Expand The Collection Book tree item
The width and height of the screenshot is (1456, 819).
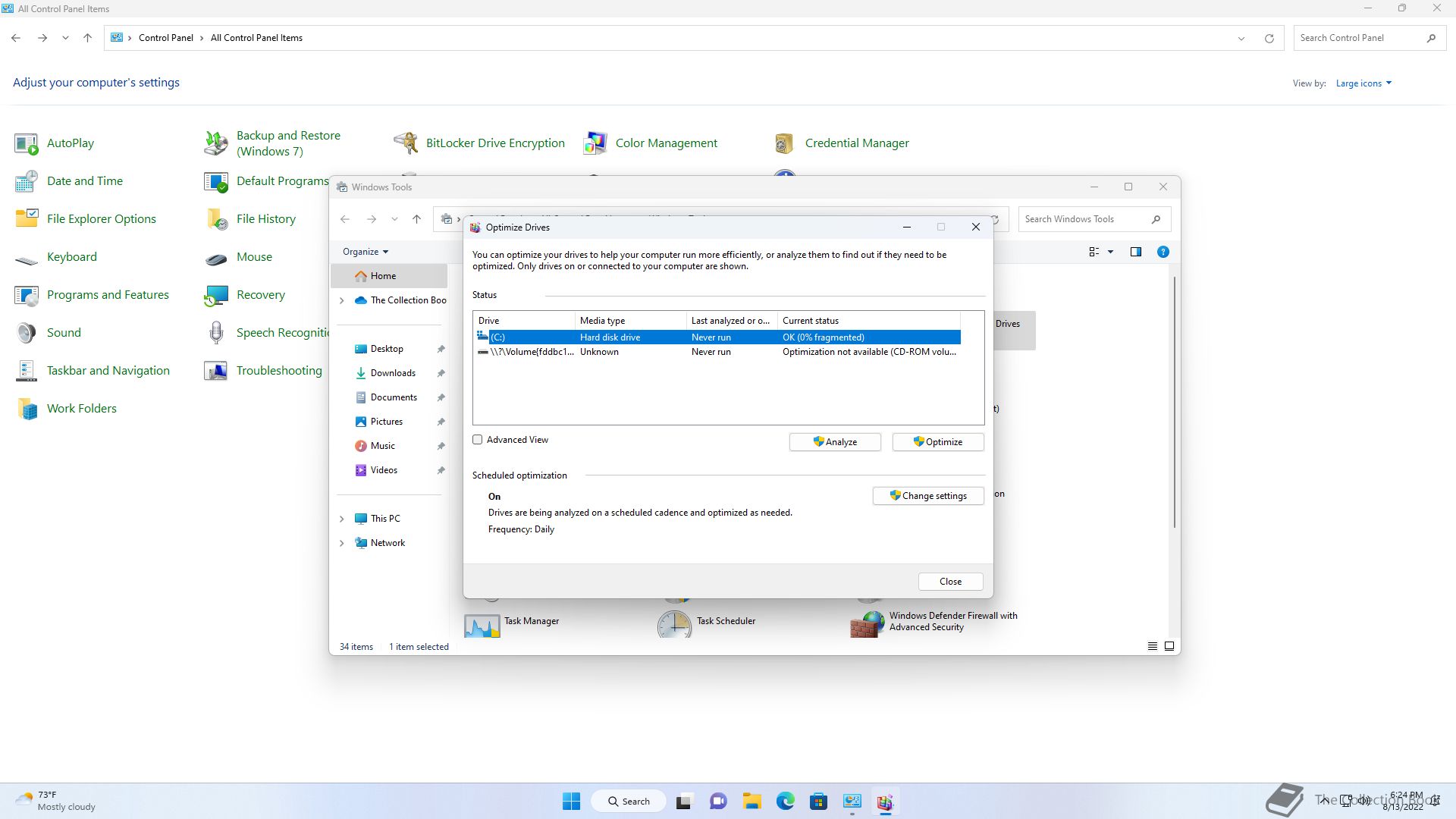[341, 300]
